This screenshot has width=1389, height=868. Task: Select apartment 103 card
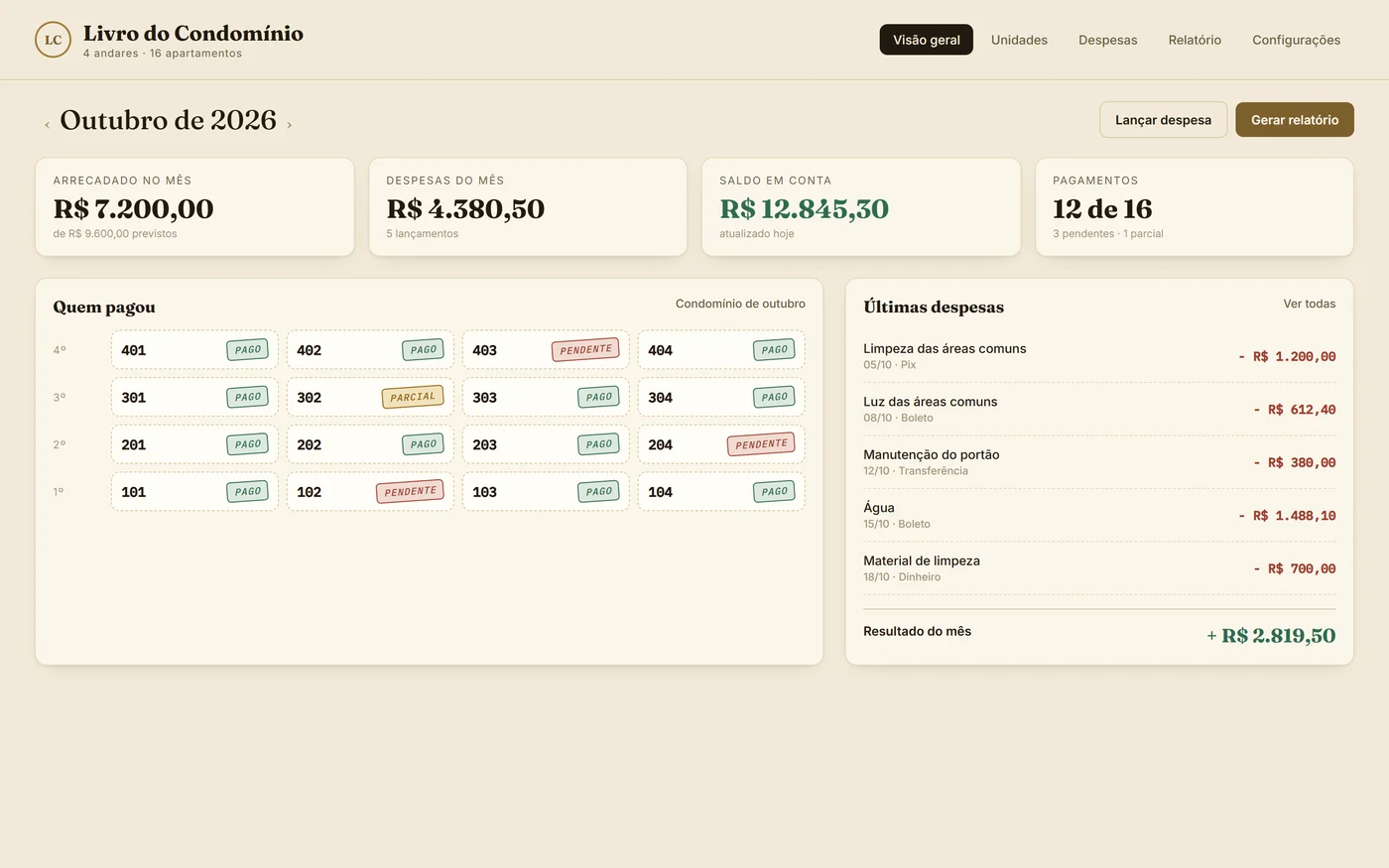[546, 492]
